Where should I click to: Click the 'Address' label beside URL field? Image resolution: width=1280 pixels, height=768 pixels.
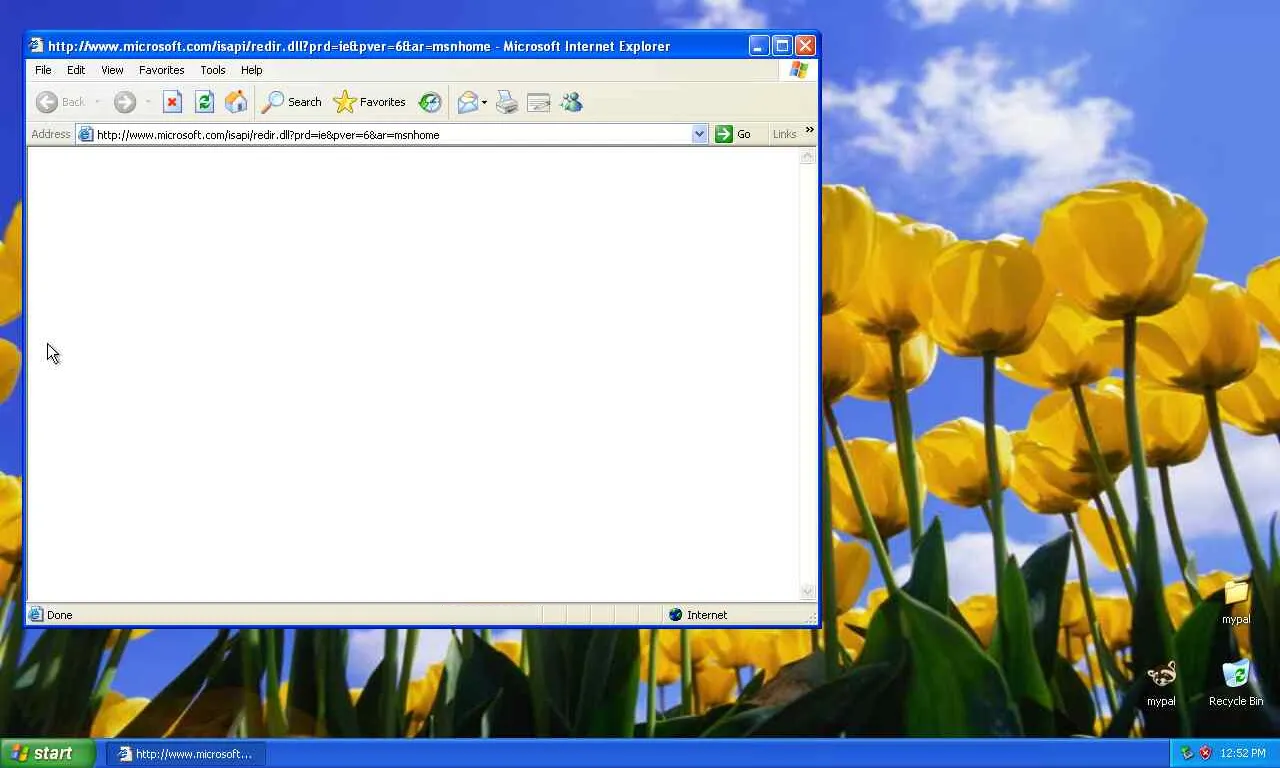(x=51, y=134)
